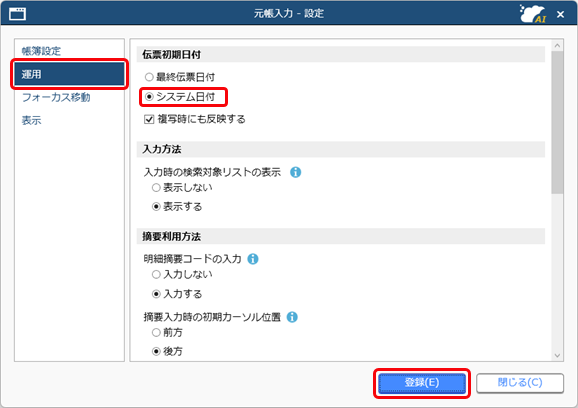Click the scrollbar up arrow
Viewport: 578px width, 408px height.
pos(557,45)
